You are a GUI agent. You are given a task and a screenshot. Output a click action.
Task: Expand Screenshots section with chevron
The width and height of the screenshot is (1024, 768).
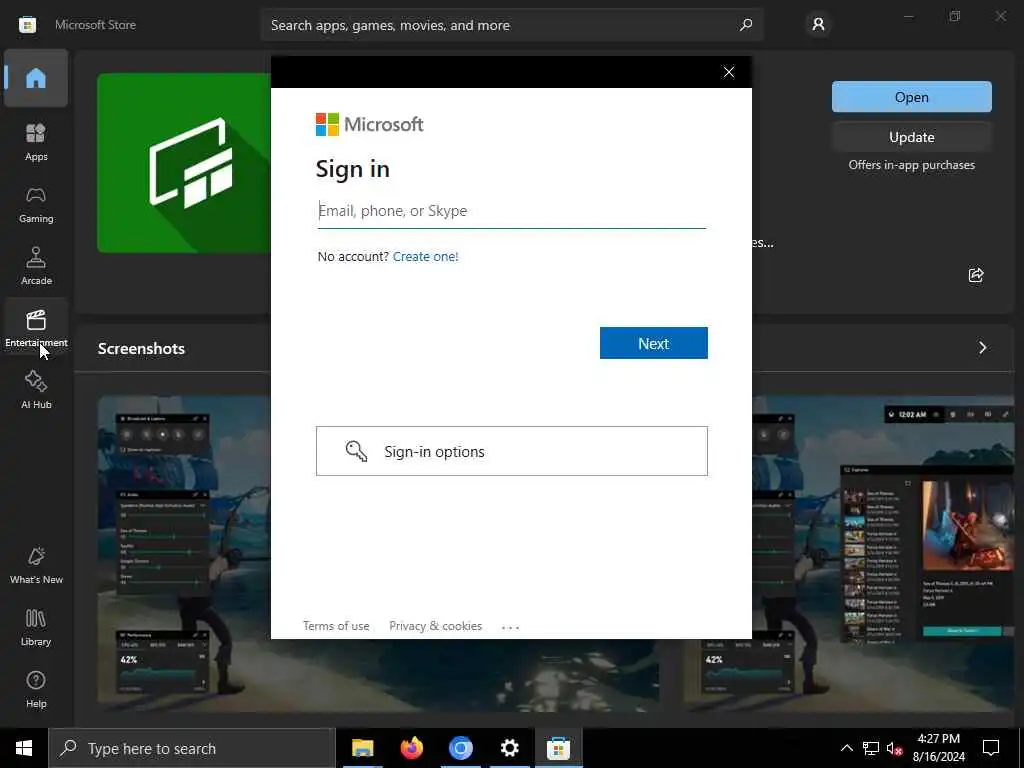[x=982, y=347]
